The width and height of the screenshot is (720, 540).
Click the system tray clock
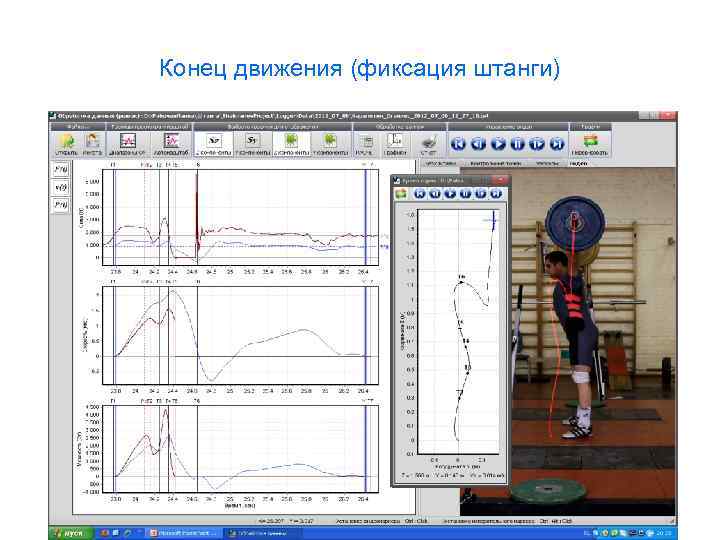tap(664, 533)
